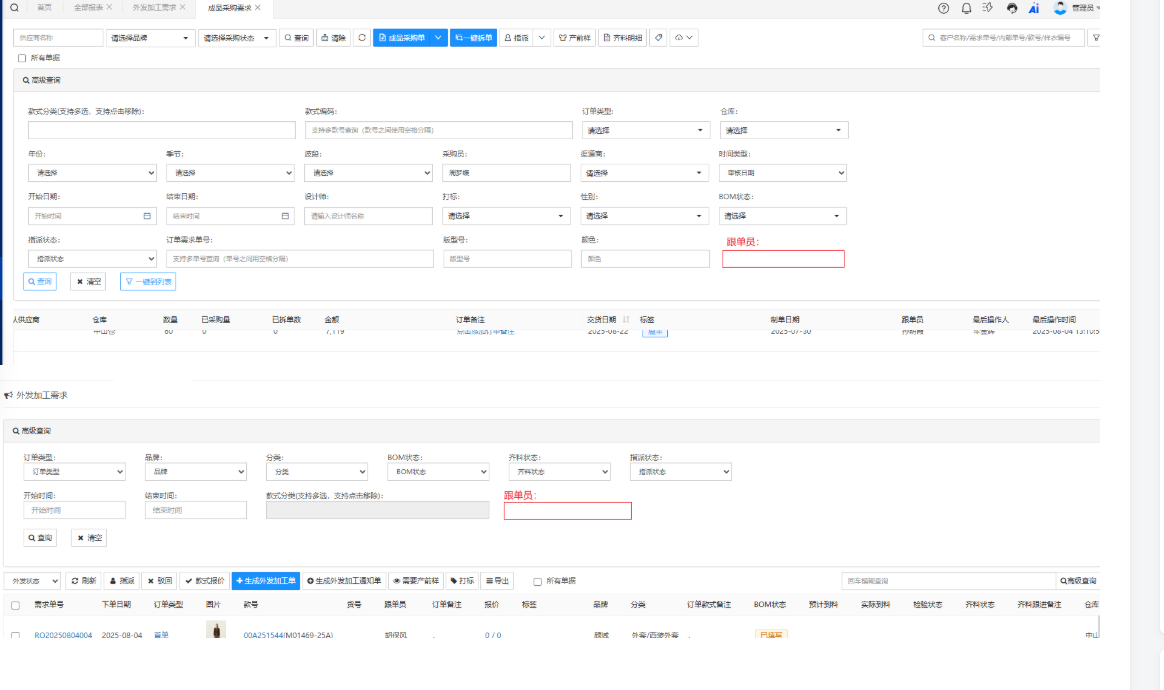Click the 供应商名称 input field

point(59,38)
